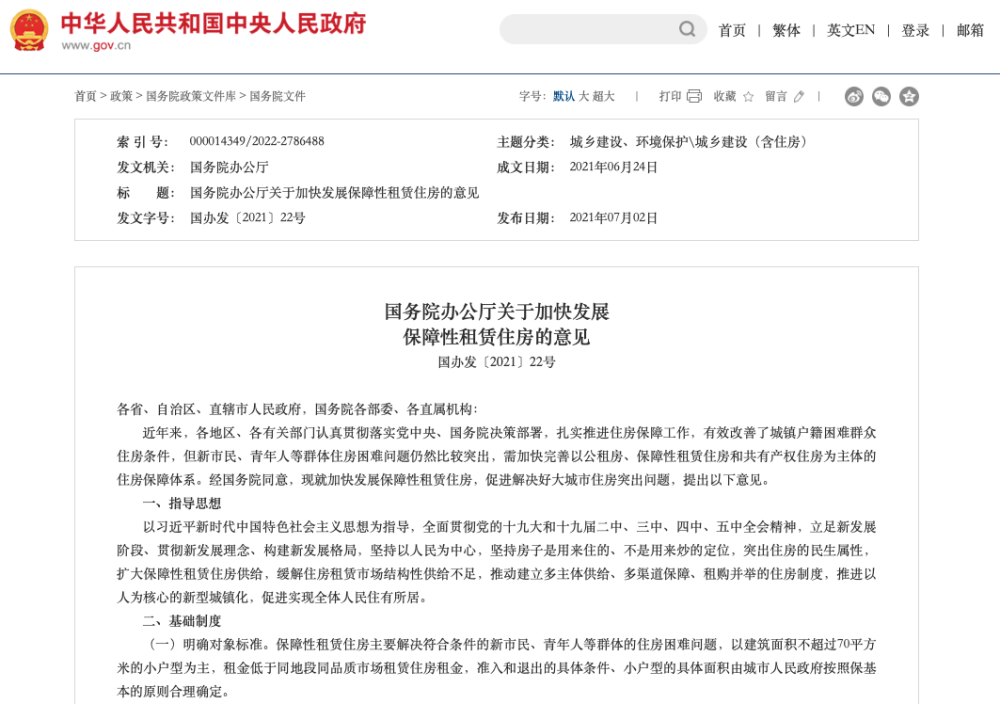Share via the Qzone star icon
The image size is (1000, 704).
coord(909,96)
